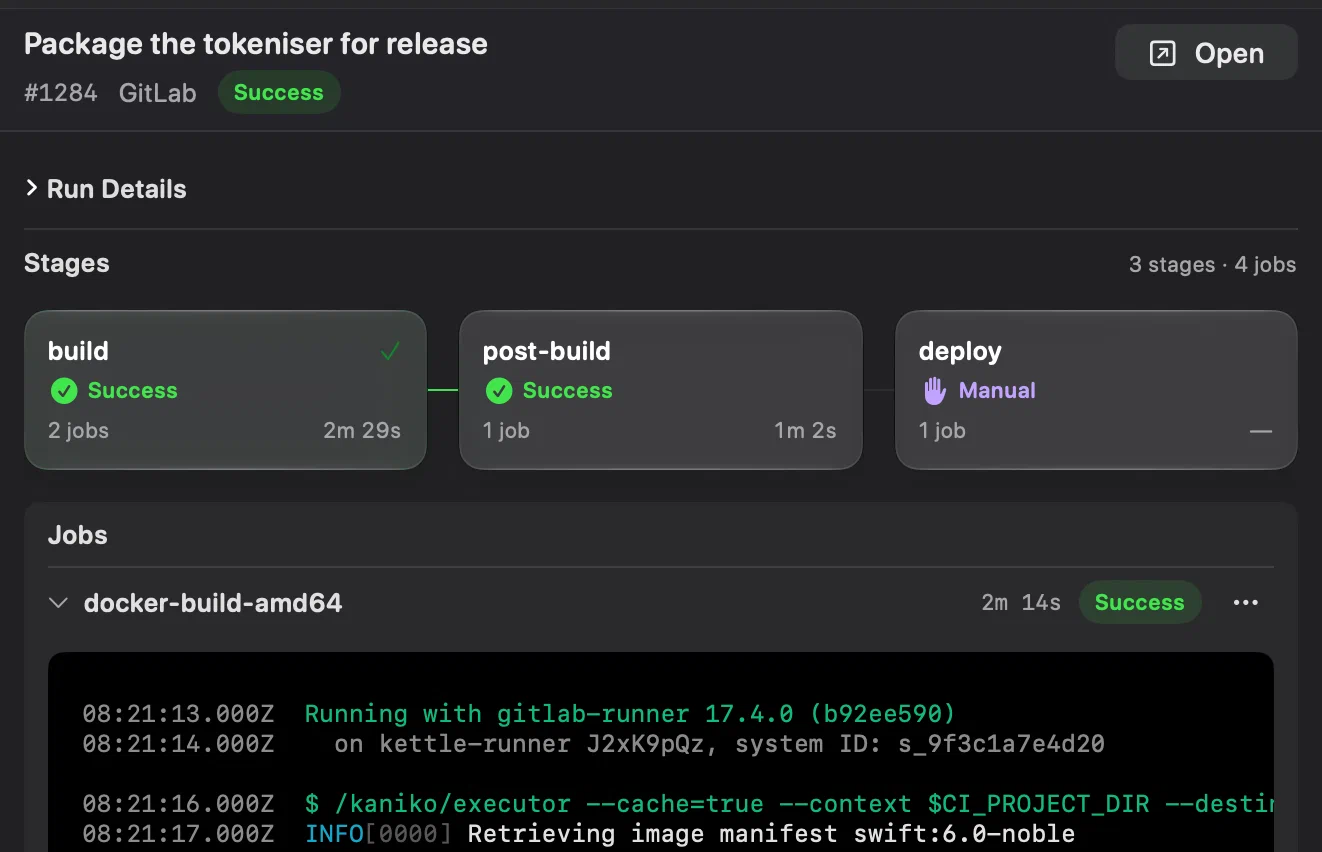Image resolution: width=1322 pixels, height=852 pixels.
Task: Click the Stages section heading
Action: [x=67, y=264]
